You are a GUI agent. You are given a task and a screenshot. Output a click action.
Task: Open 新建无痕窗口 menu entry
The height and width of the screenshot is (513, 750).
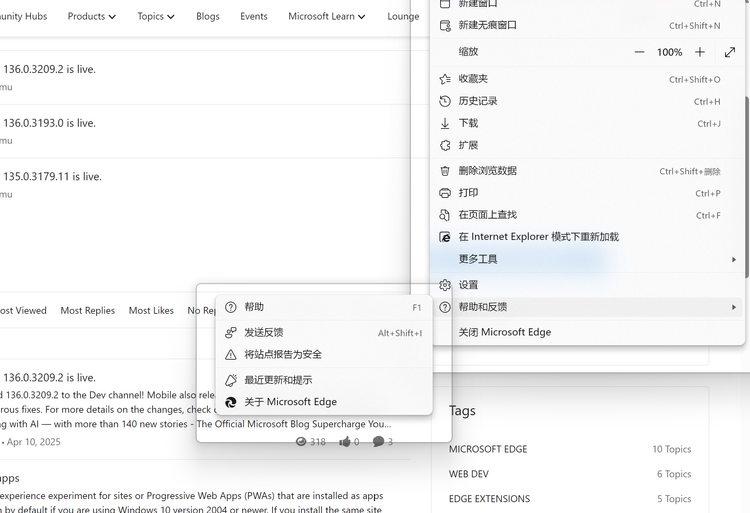[x=587, y=25]
